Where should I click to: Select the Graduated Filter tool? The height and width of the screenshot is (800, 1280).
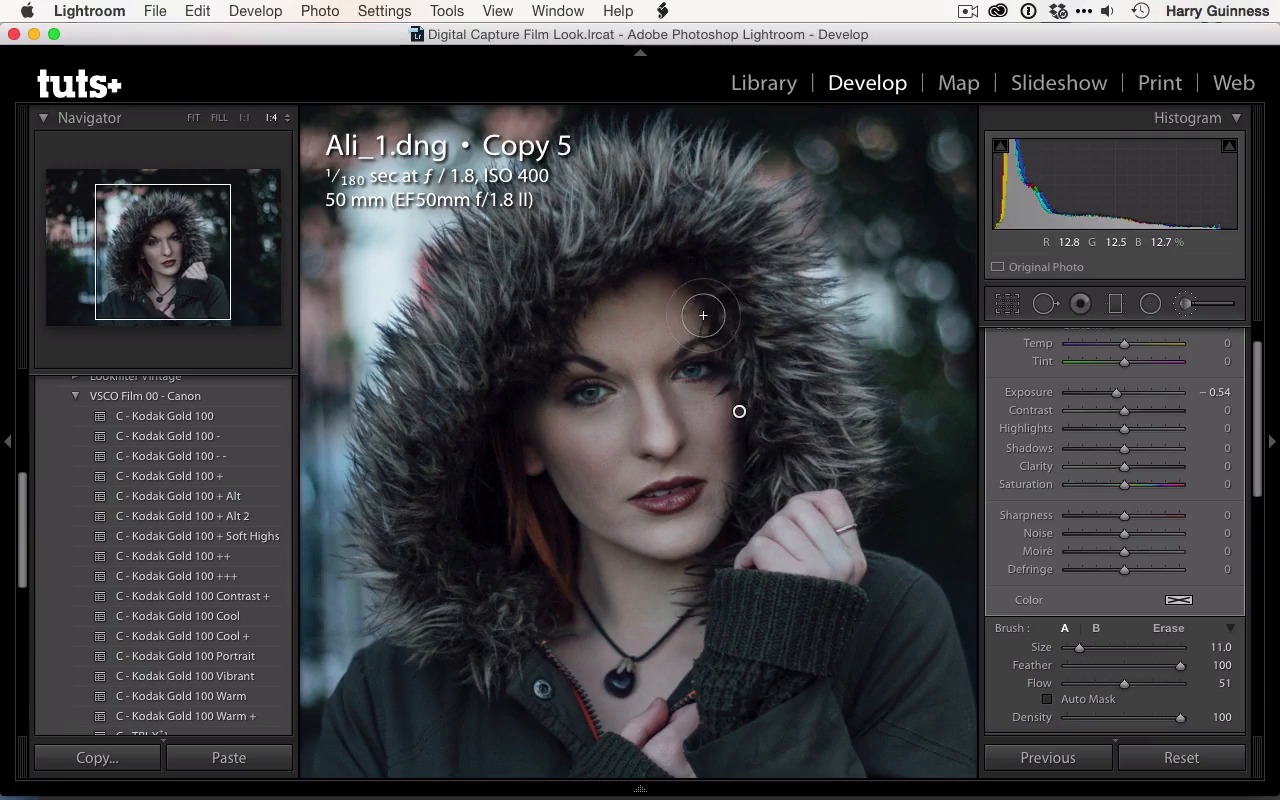(x=1115, y=304)
